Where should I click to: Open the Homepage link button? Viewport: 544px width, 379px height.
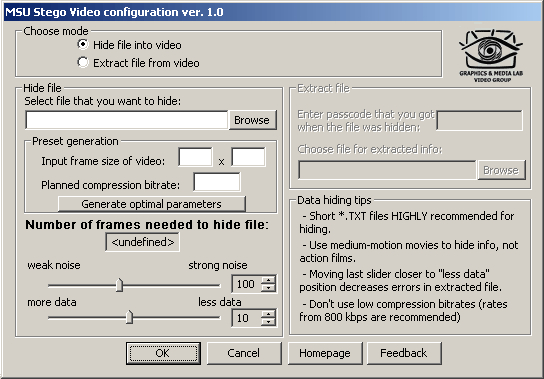(325, 353)
